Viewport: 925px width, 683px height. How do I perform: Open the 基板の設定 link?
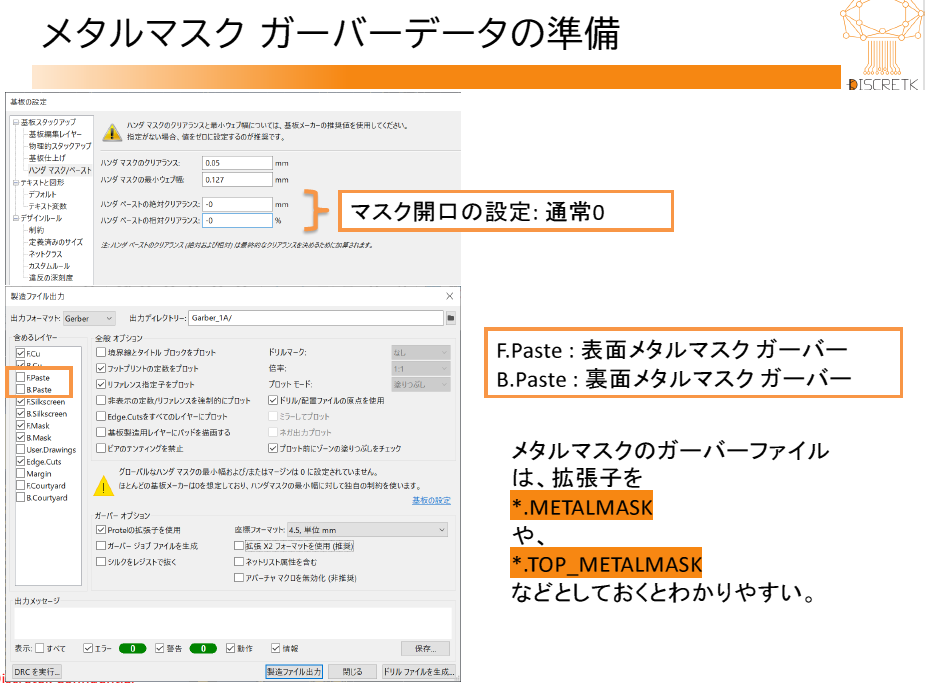[429, 500]
